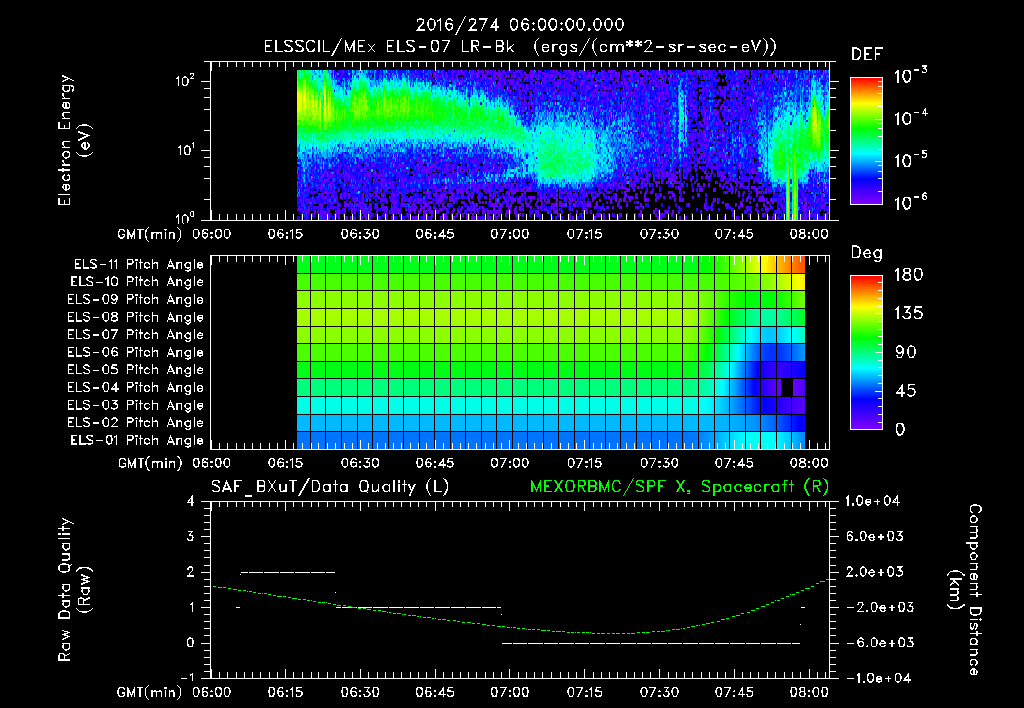Click the plot title timestamp 2016/274 06:00:00.000
This screenshot has width=1024, height=708.
[520, 25]
